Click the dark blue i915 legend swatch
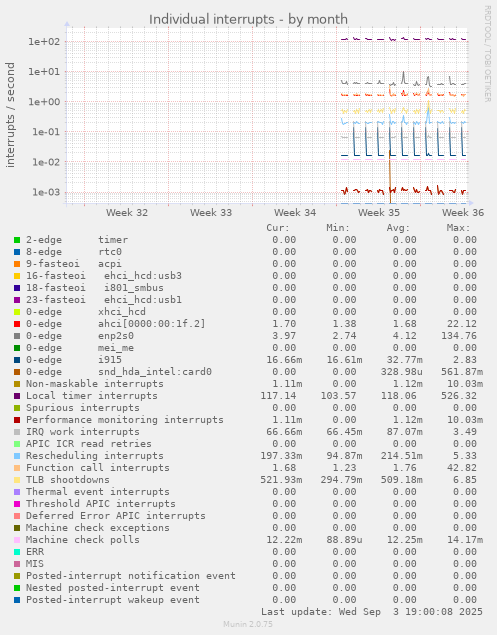This screenshot has width=497, height=635. click(17, 360)
